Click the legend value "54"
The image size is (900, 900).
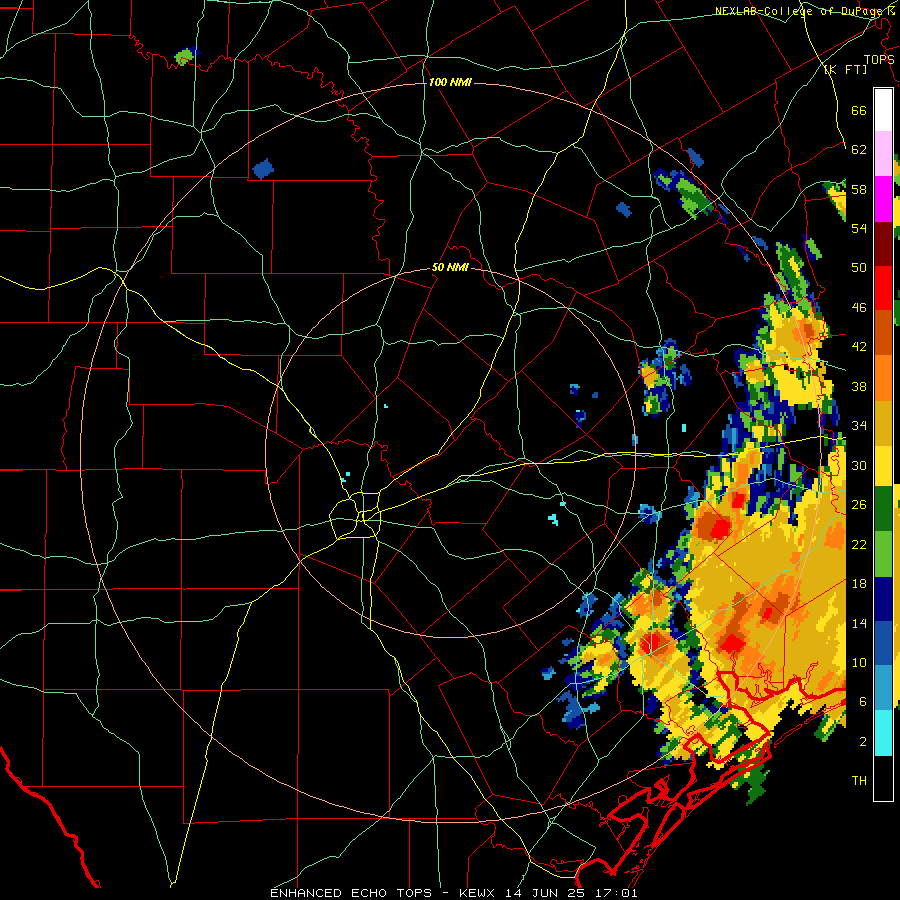859,228
